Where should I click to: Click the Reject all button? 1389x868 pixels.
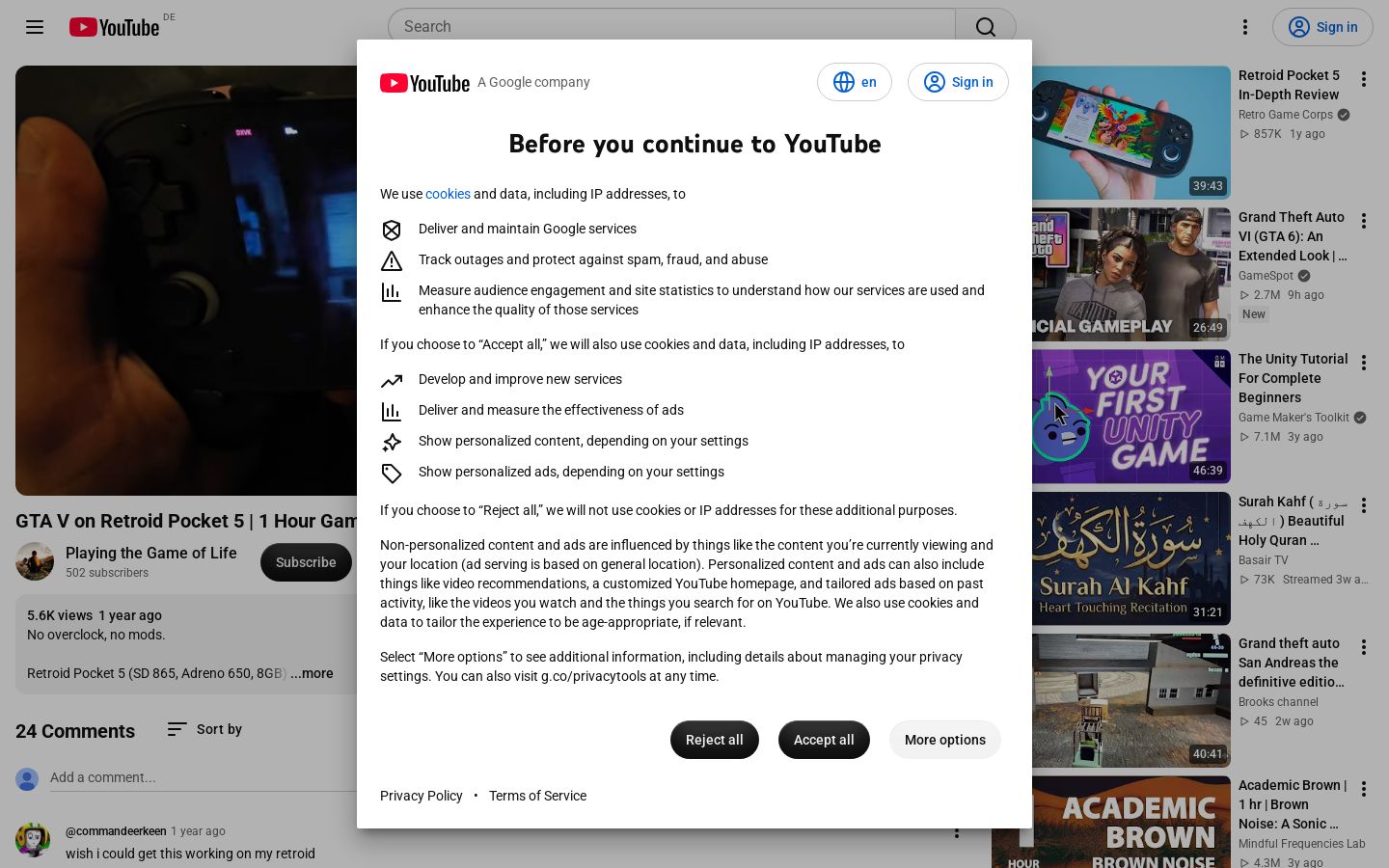715,740
